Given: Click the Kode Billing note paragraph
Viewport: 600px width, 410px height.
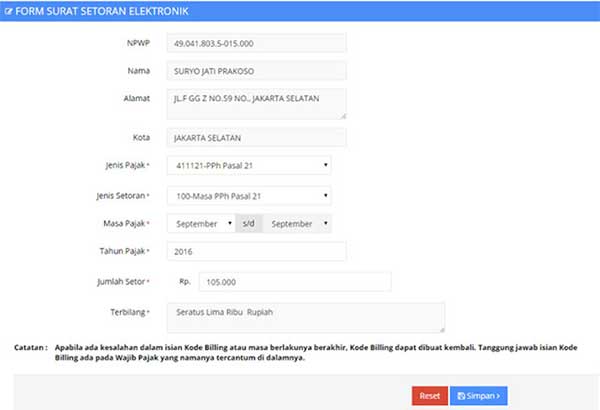Looking at the screenshot, I should pyautogui.click(x=316, y=353).
